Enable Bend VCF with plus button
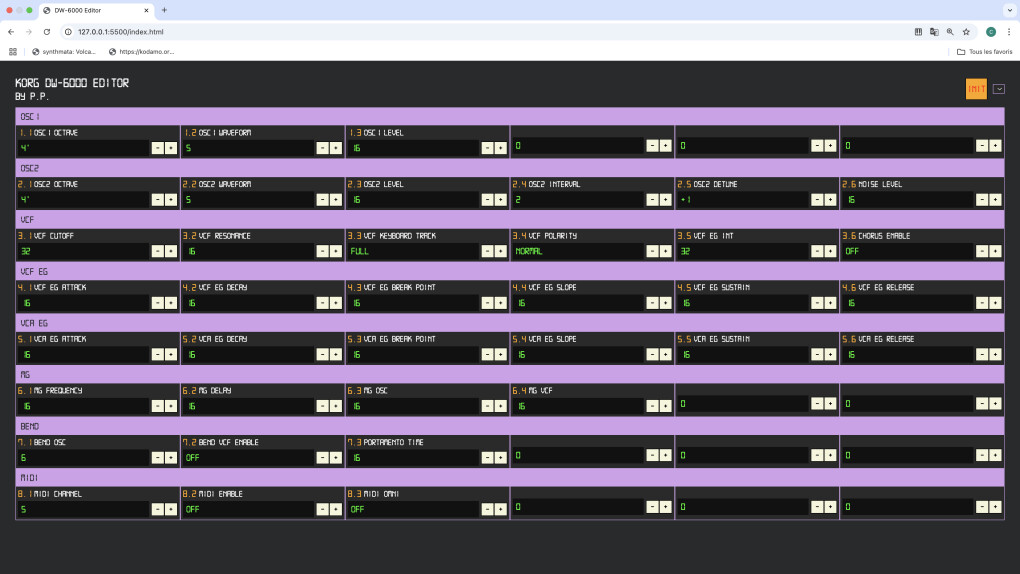This screenshot has width=1020, height=574. coord(336,458)
